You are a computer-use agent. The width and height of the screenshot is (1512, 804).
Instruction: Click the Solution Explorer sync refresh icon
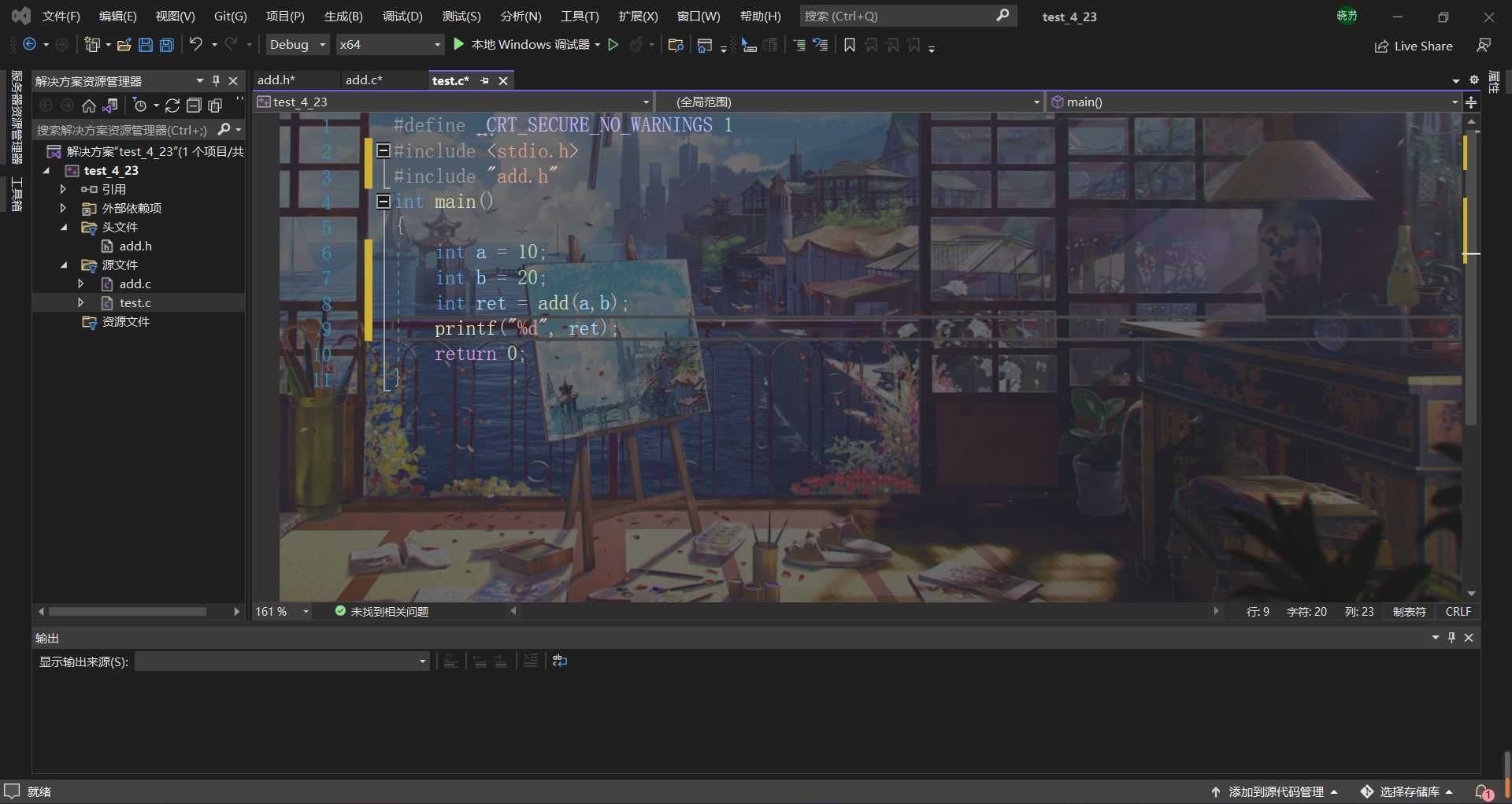click(x=172, y=106)
